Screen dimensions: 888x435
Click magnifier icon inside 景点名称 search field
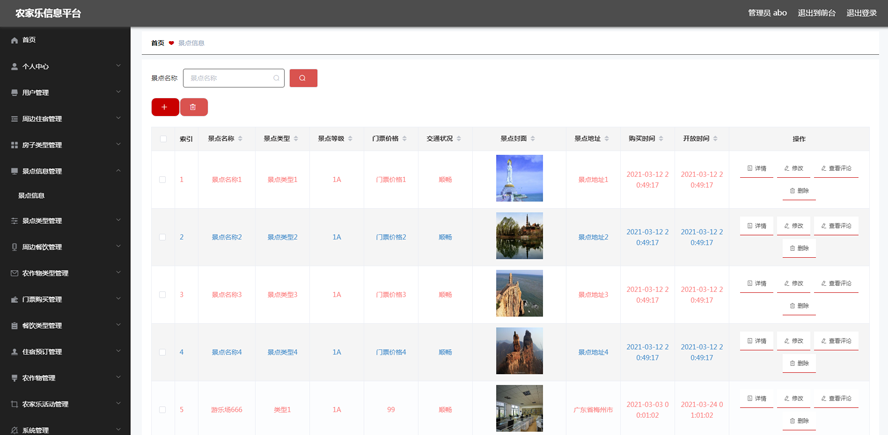276,78
